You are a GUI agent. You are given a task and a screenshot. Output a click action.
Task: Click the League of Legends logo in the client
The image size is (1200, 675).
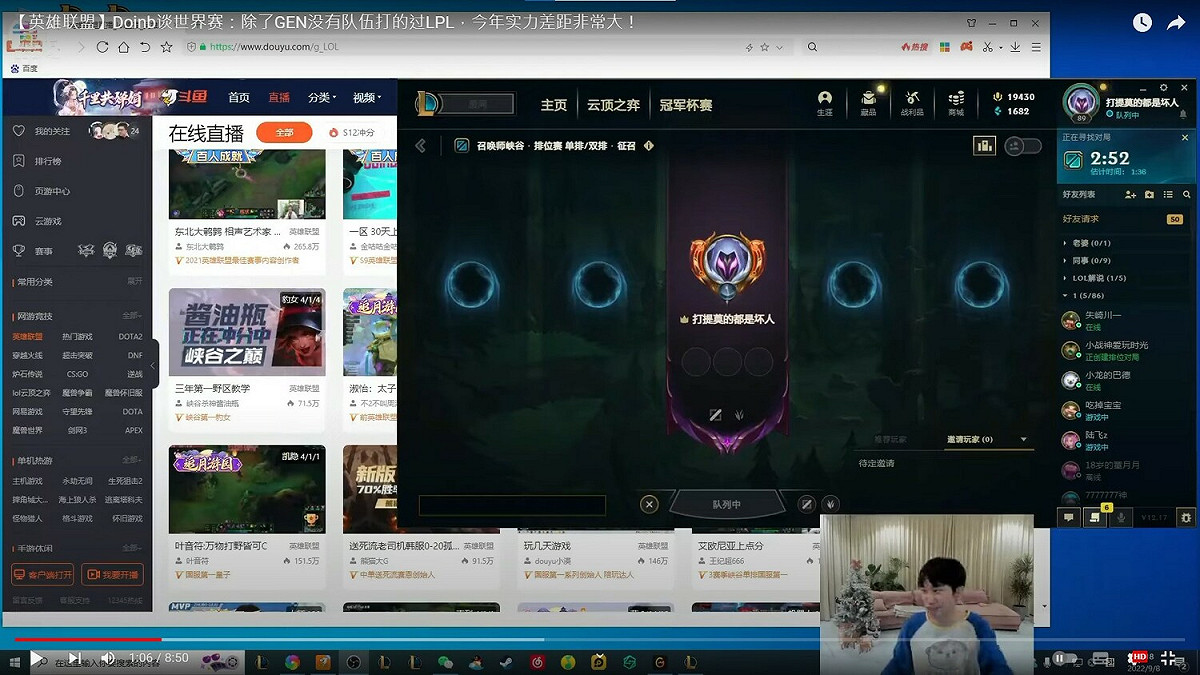tap(425, 103)
